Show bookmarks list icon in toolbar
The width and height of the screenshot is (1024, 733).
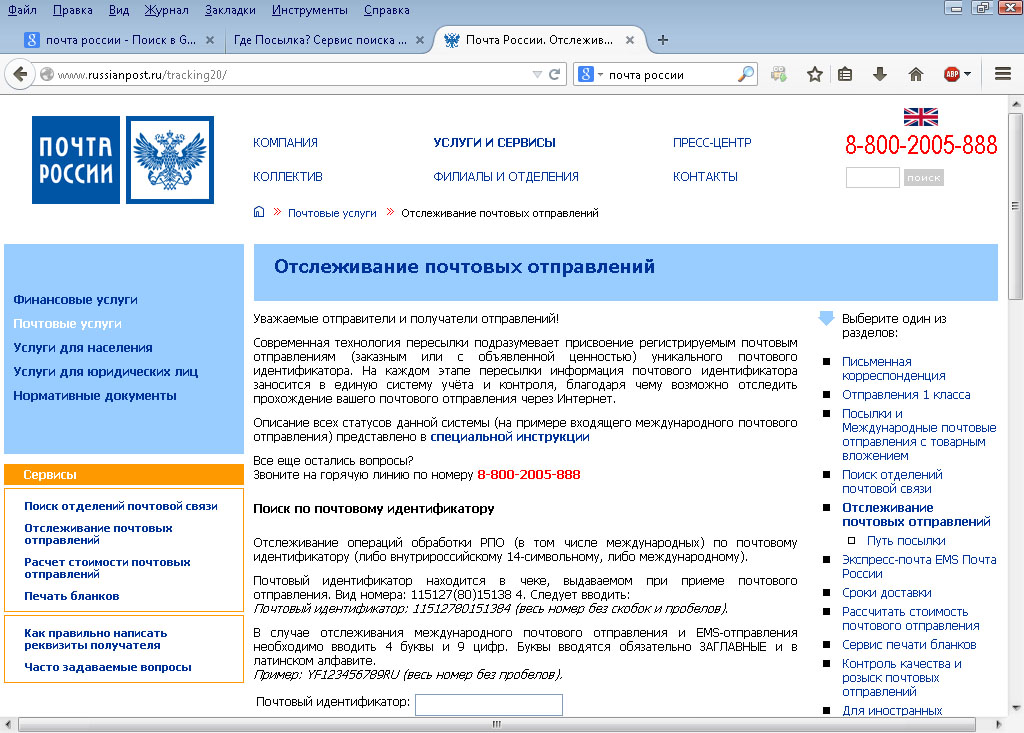(x=845, y=74)
